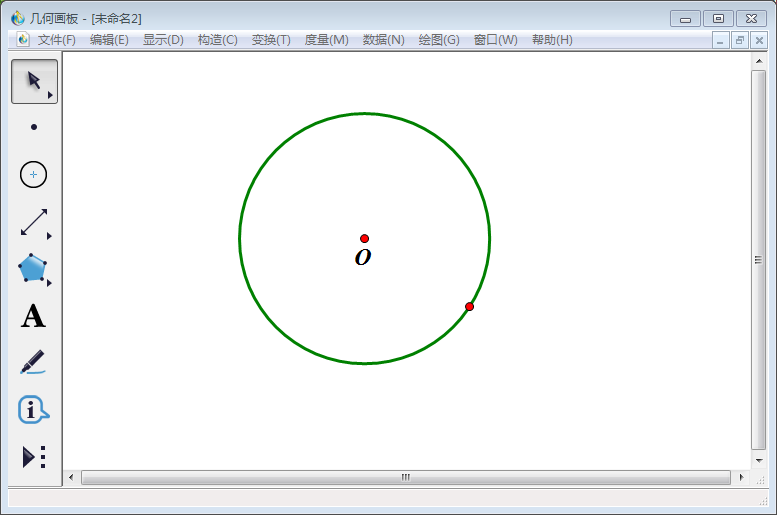
Task: Pick the Straightedge segment tool
Action: click(34, 222)
